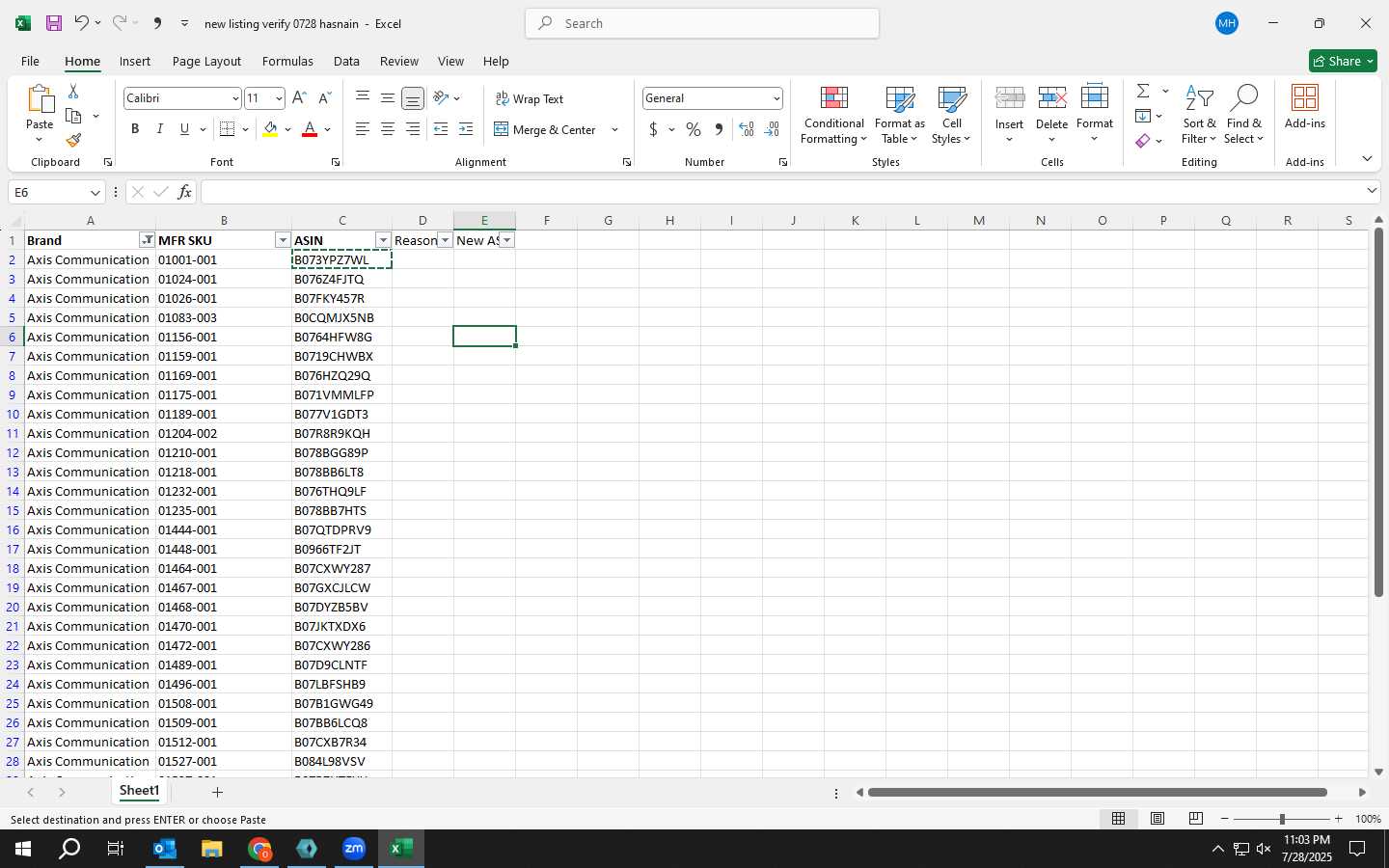Open the Brand column filter dropdown
This screenshot has height=868, width=1389.
[x=147, y=240]
